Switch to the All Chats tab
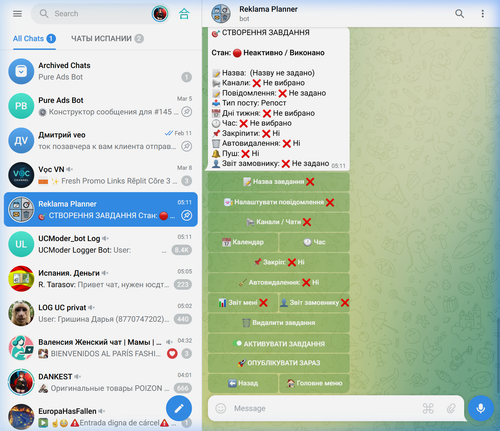 [34, 39]
